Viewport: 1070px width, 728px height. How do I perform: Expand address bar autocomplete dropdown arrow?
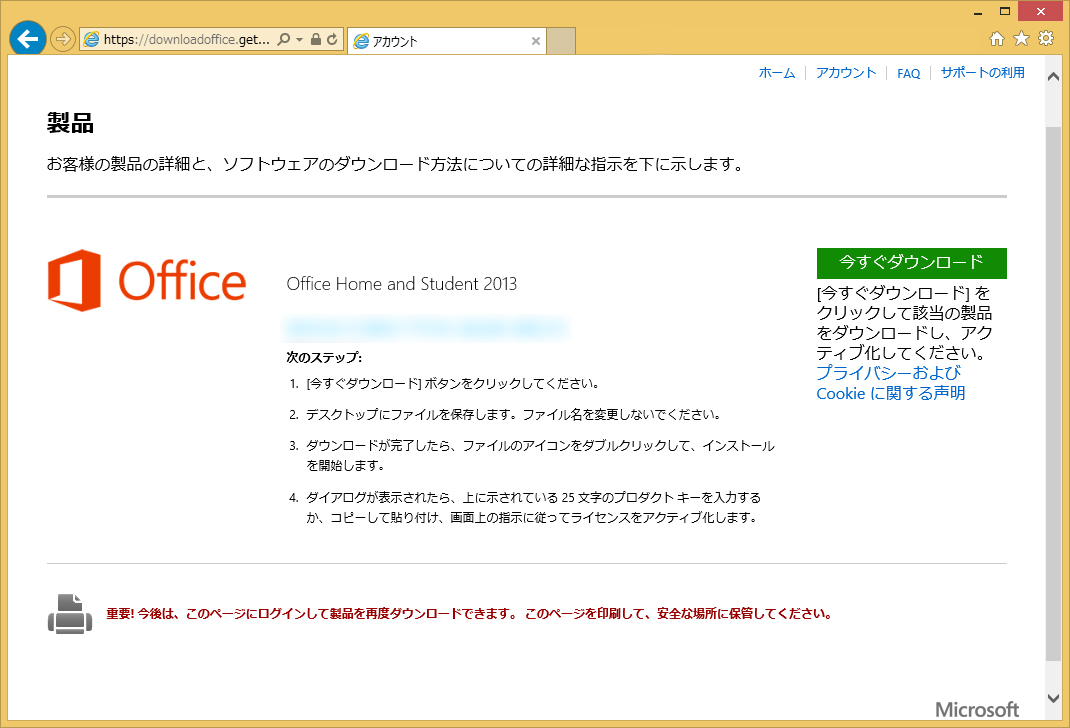pyautogui.click(x=300, y=40)
